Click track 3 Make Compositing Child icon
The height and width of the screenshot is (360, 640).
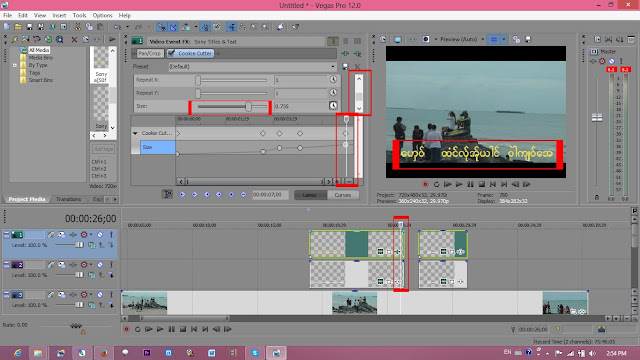click(111, 305)
